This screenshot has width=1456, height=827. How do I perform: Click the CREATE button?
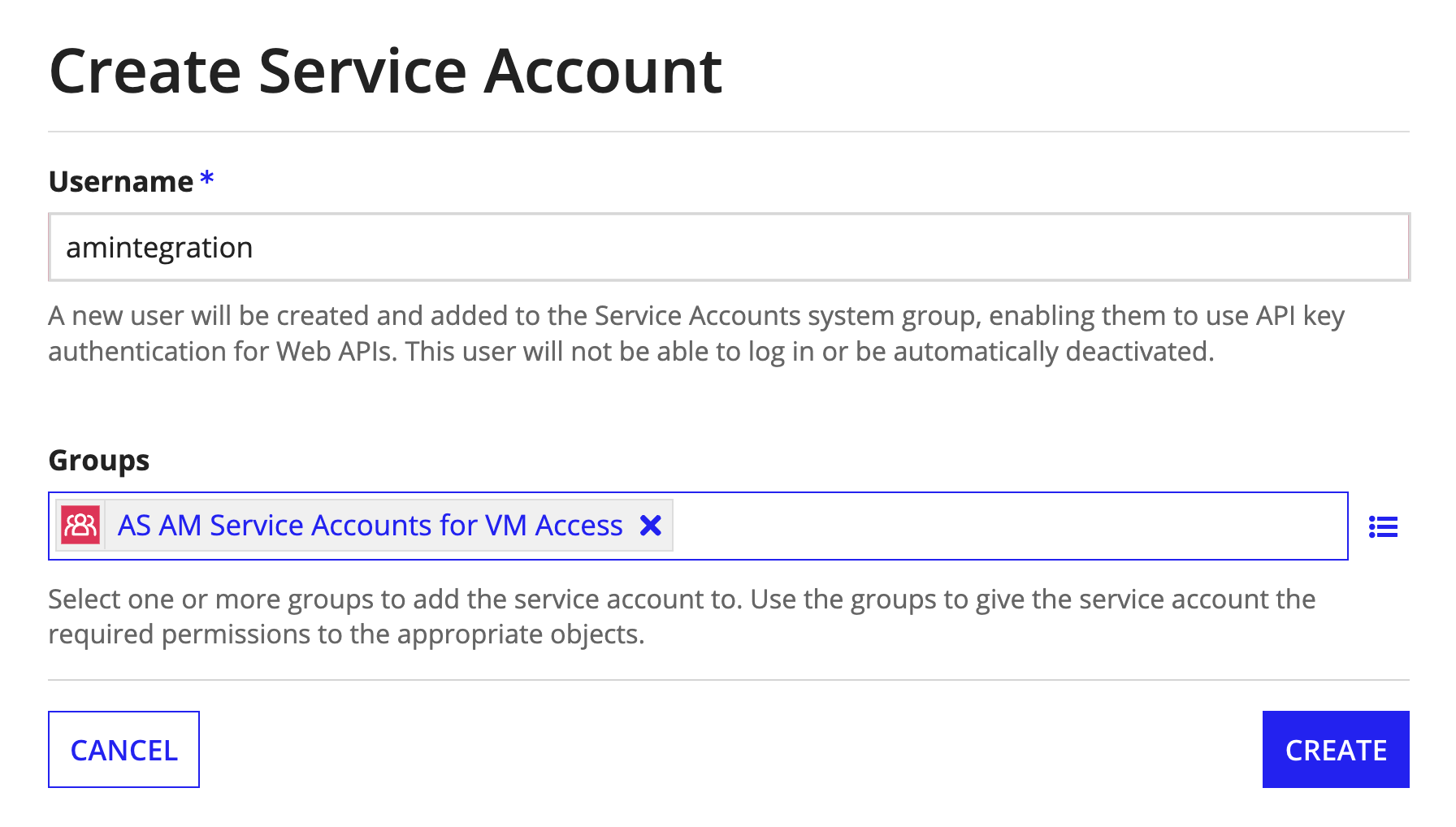point(1336,749)
